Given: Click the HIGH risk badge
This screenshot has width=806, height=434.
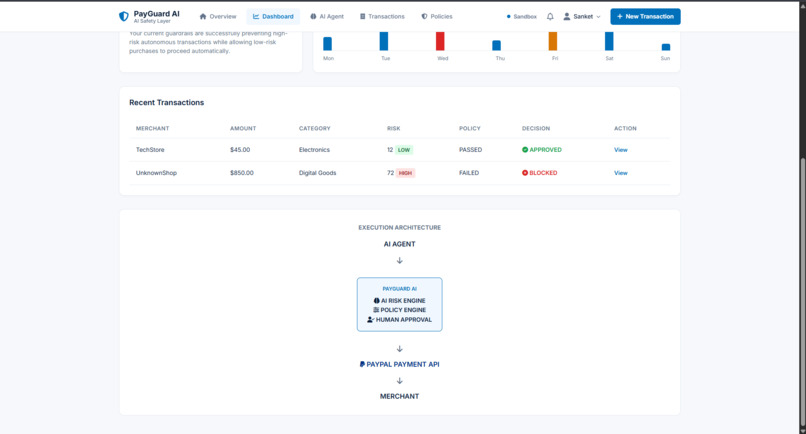Looking at the screenshot, I should [406, 173].
